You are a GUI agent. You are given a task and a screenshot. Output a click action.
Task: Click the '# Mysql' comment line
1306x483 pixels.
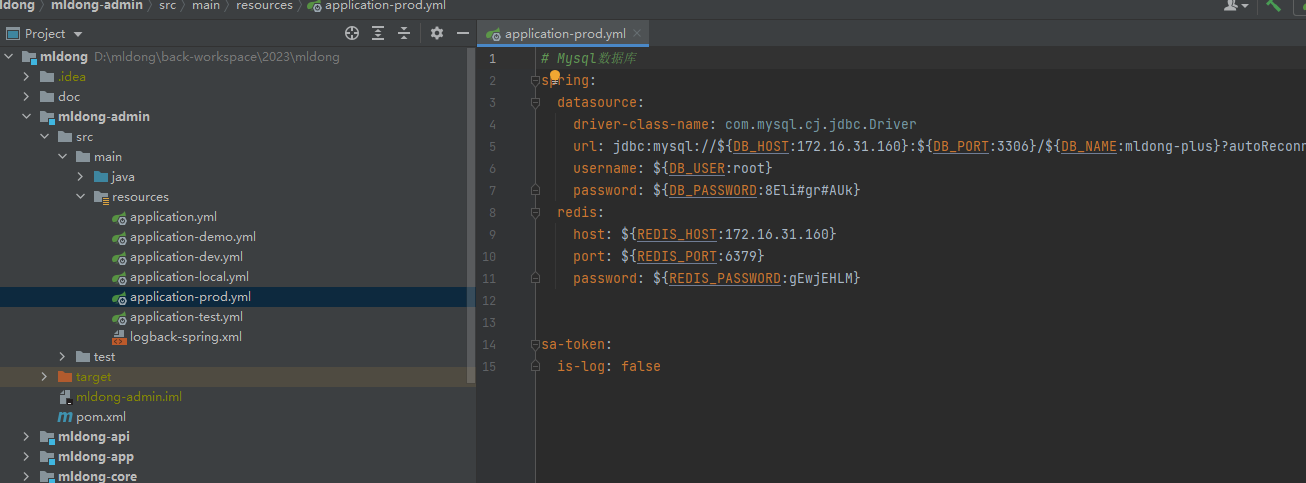(x=588, y=59)
